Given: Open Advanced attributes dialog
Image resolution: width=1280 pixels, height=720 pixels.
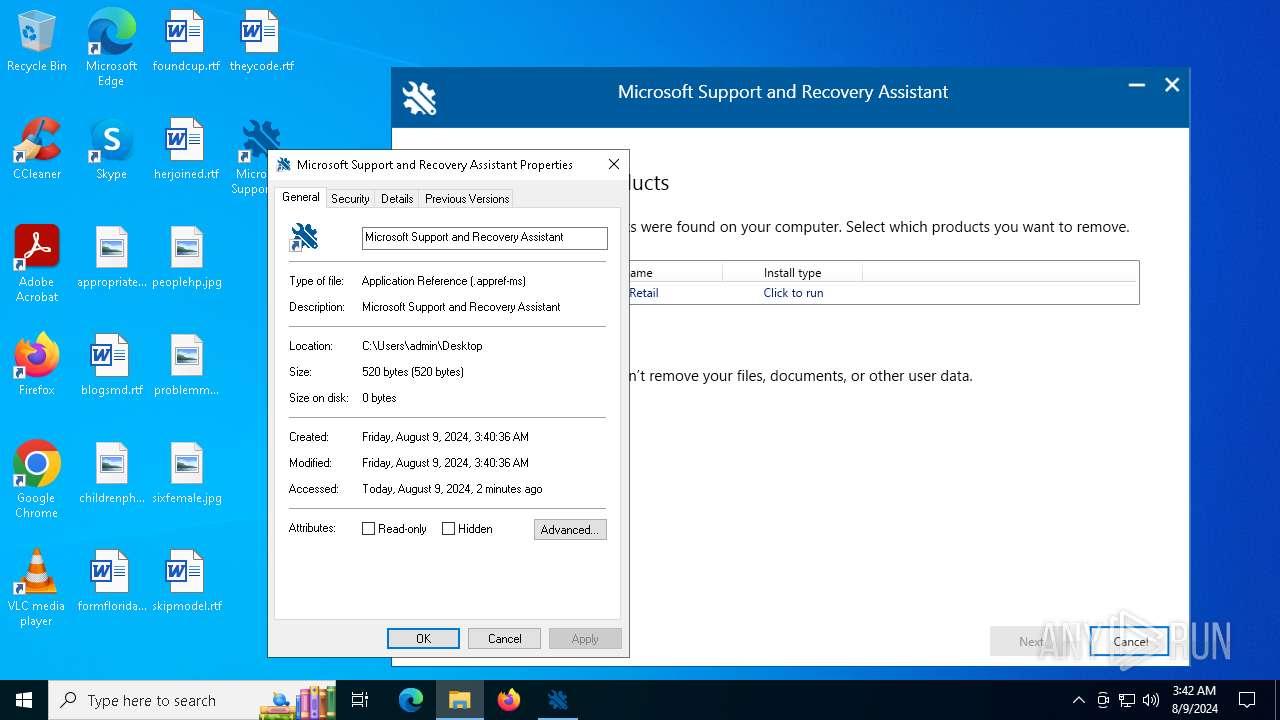Looking at the screenshot, I should coord(570,530).
